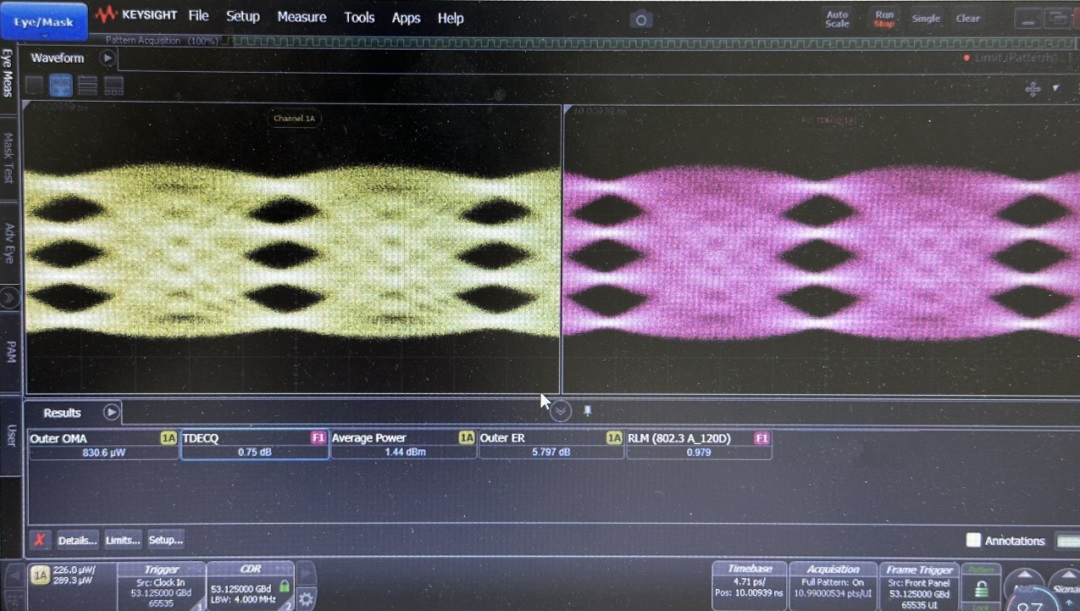The height and width of the screenshot is (611, 1080).
Task: Open dropdown arrow next to the pan icon
Action: coord(1056,88)
